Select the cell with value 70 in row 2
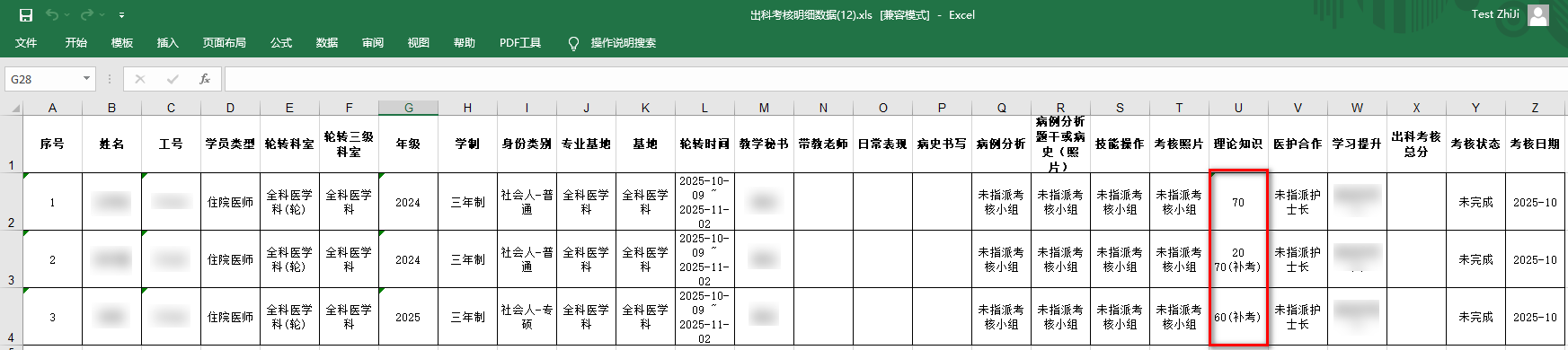This screenshot has height=350, width=1568. (1238, 202)
